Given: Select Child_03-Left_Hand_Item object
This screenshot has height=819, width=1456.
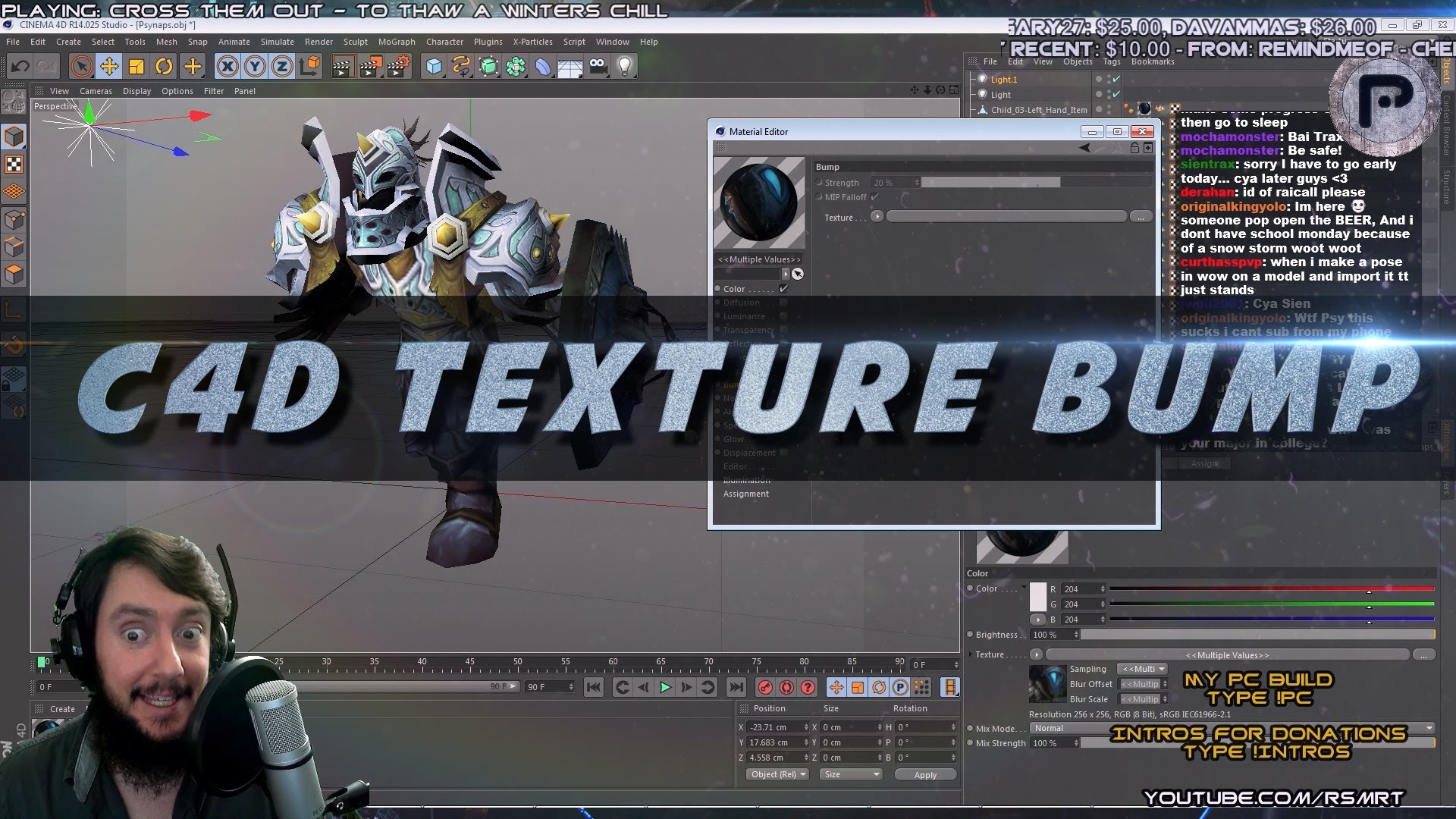Looking at the screenshot, I should 1039,110.
